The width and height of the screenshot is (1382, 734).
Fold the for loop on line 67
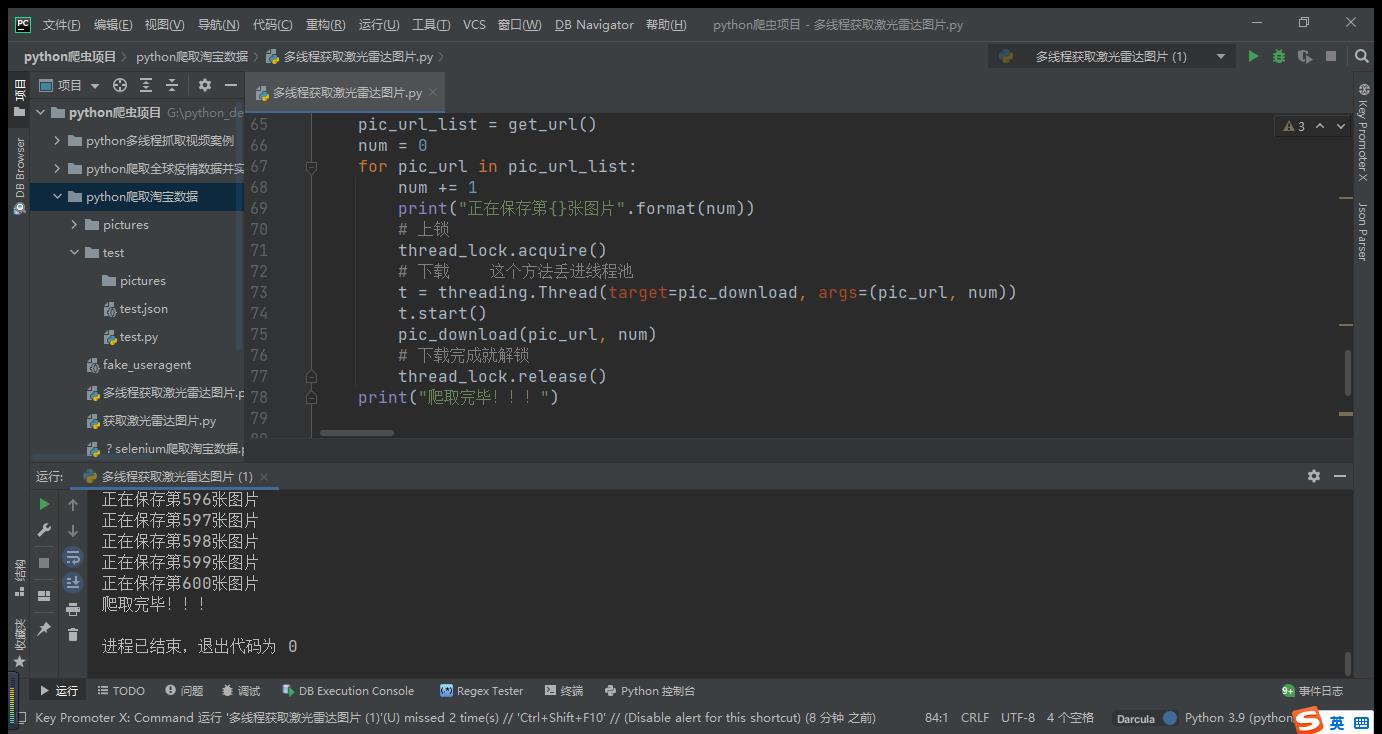(311, 167)
